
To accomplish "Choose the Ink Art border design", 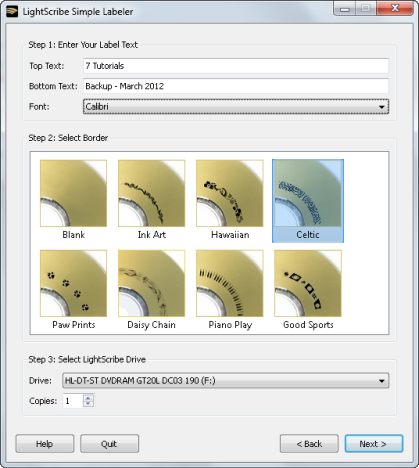I will point(151,193).
